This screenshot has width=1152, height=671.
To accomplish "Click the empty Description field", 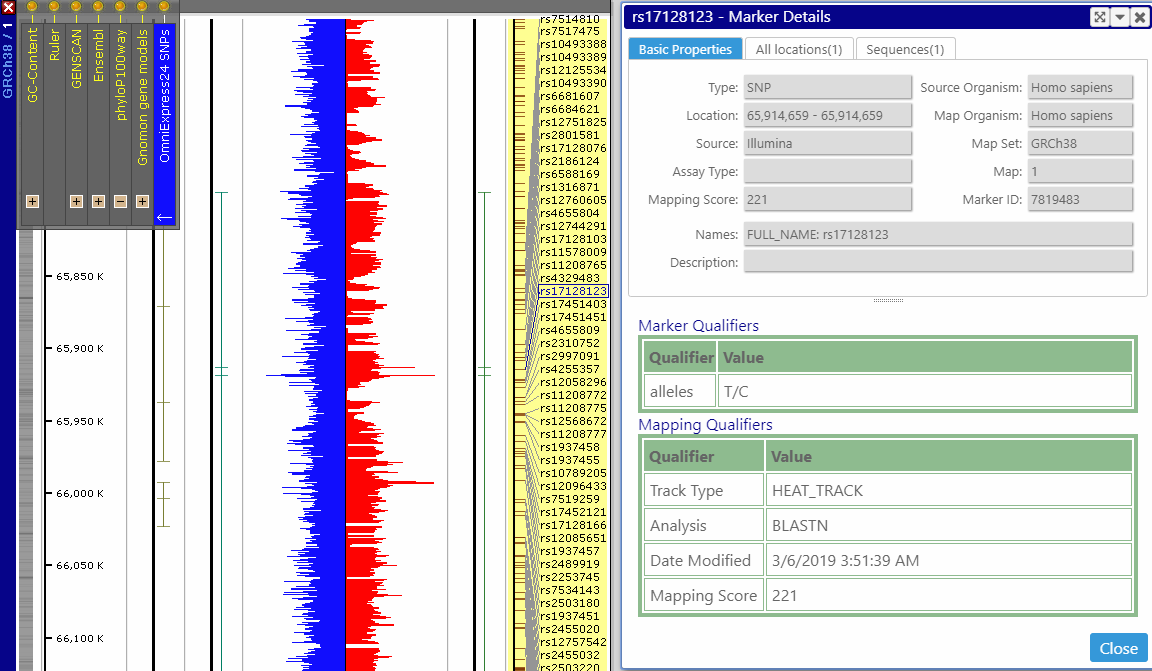I will (x=938, y=262).
